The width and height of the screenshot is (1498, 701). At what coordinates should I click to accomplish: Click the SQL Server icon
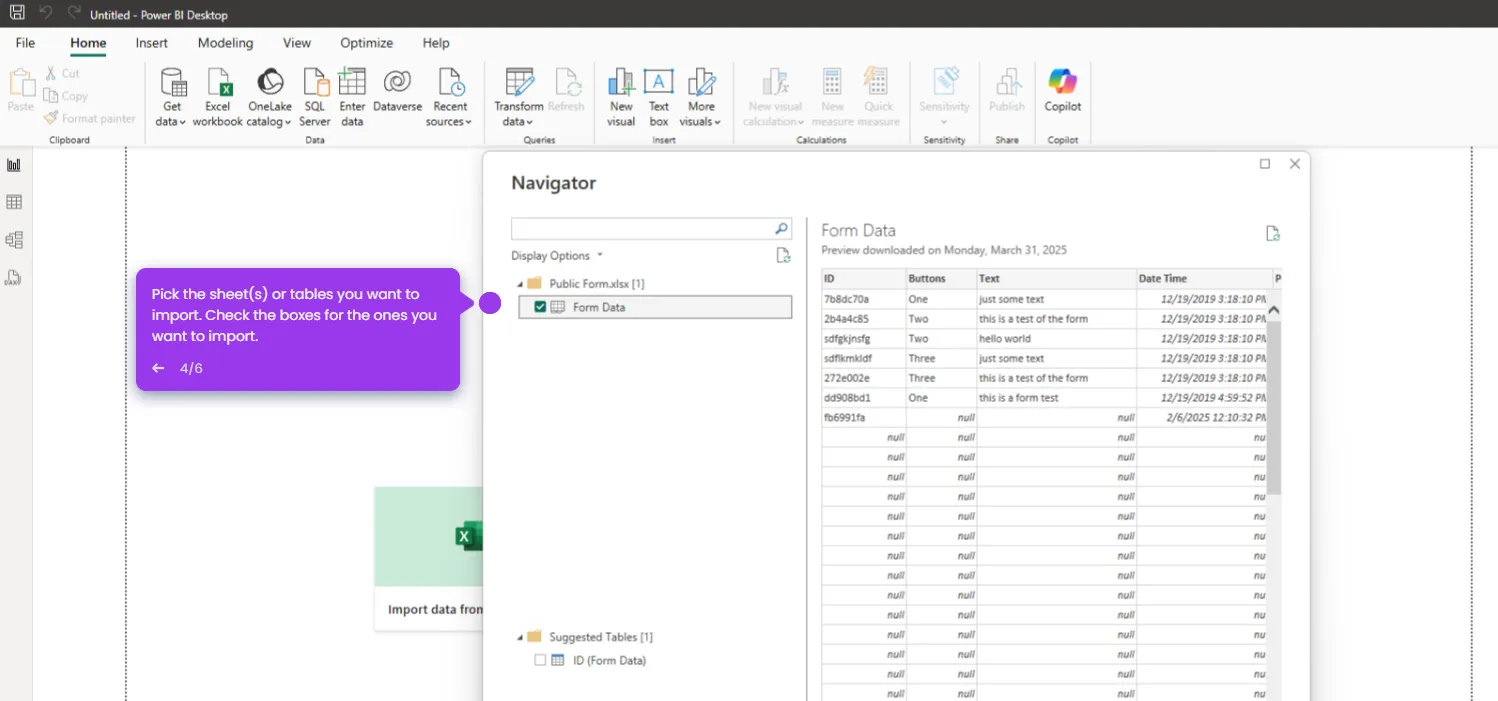[x=315, y=82]
